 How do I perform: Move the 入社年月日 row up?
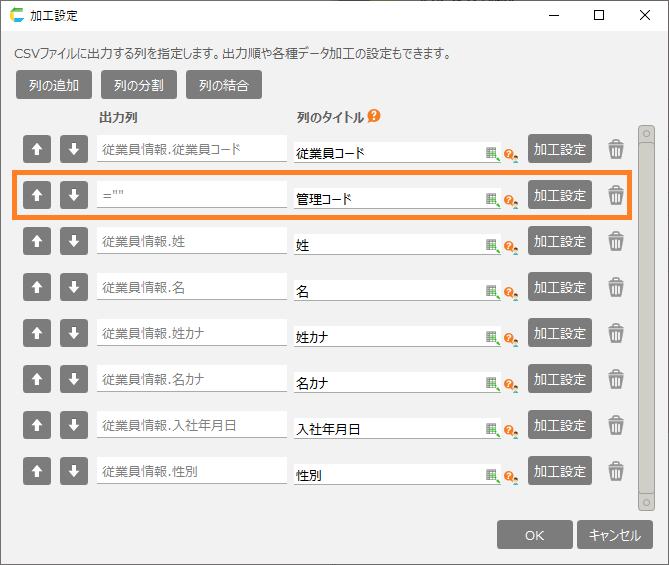coord(36,425)
